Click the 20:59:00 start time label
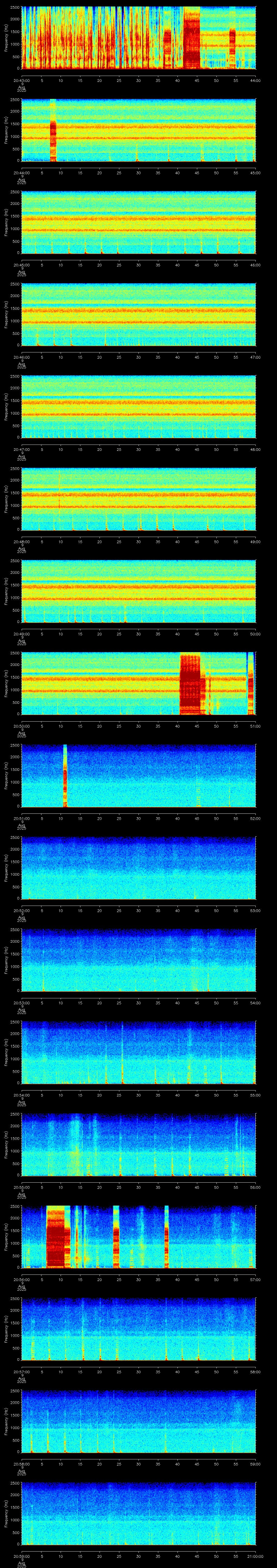Image resolution: width=277 pixels, height=1568 pixels. click(x=22, y=1556)
